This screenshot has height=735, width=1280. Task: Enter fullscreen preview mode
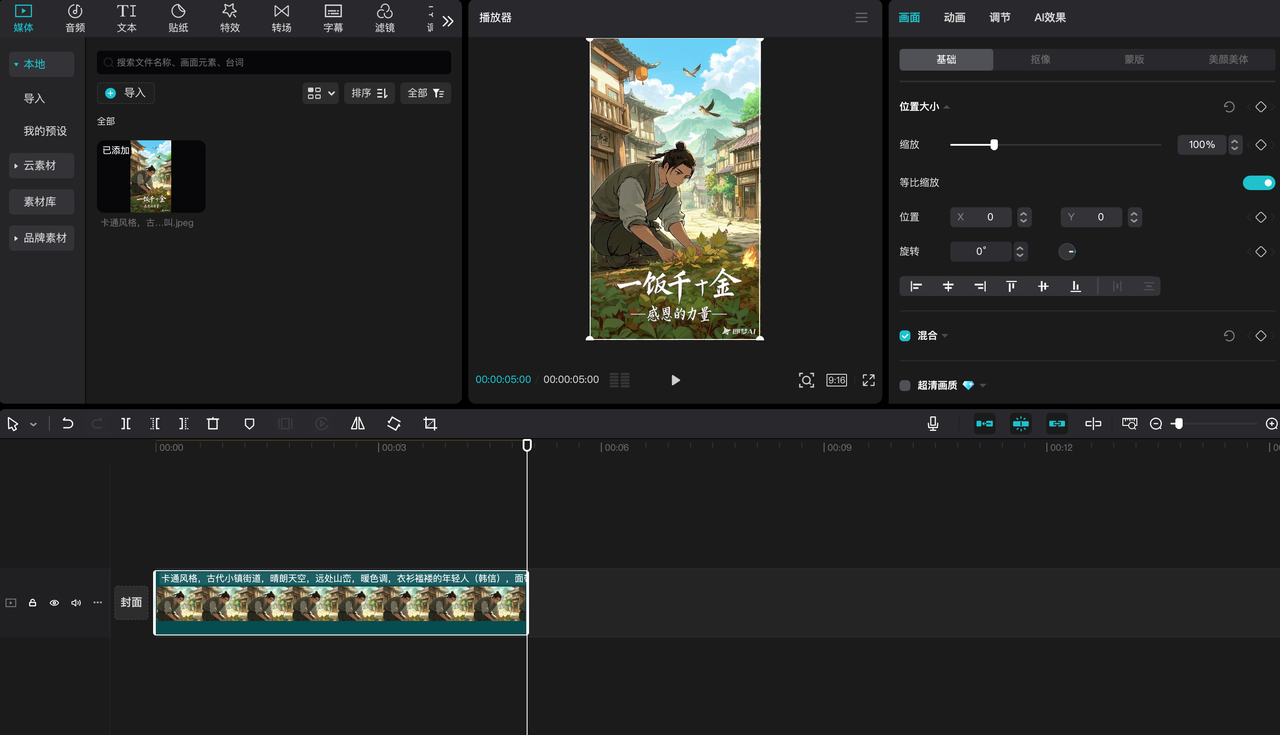868,380
